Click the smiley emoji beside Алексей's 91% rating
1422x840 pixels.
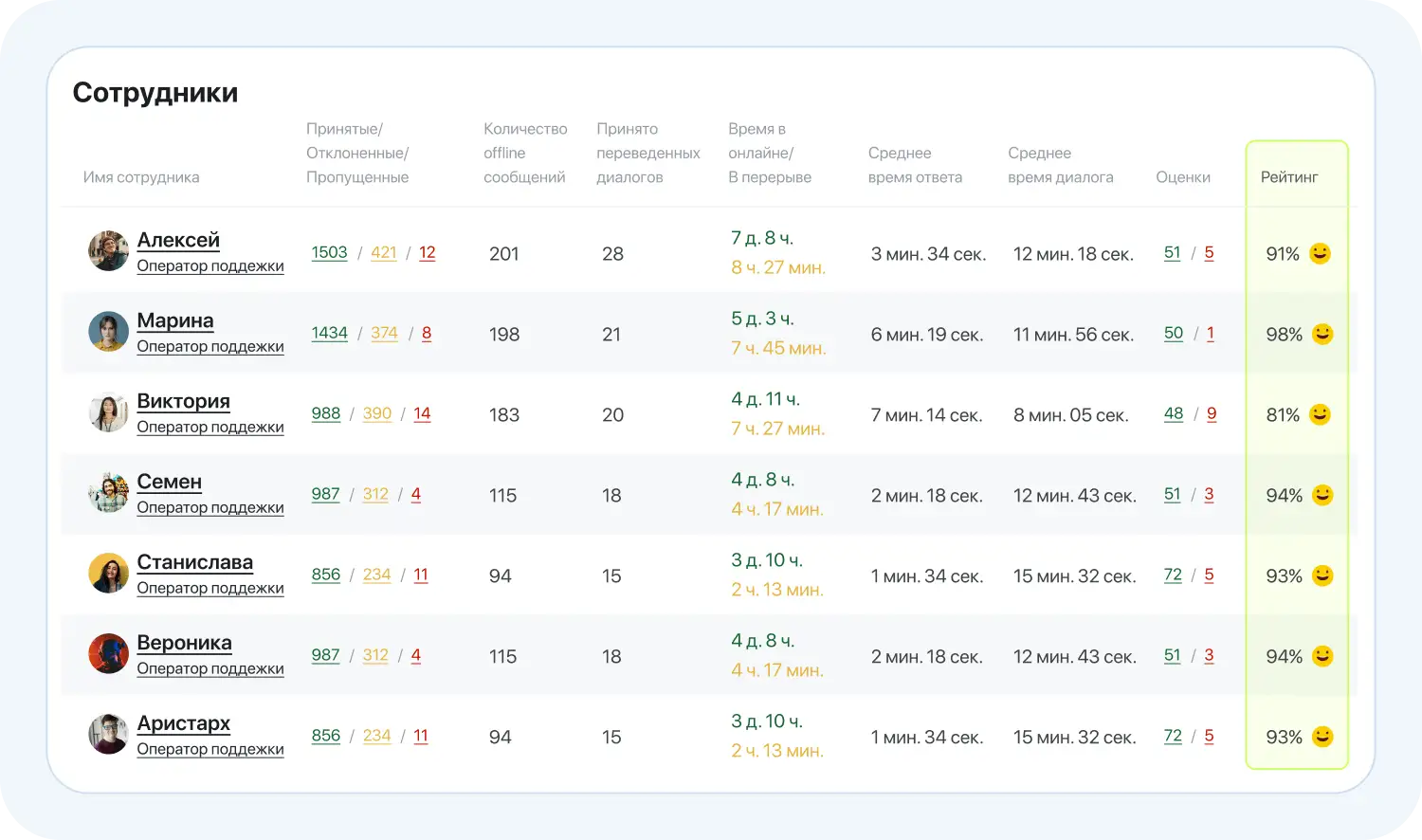pos(1320,253)
